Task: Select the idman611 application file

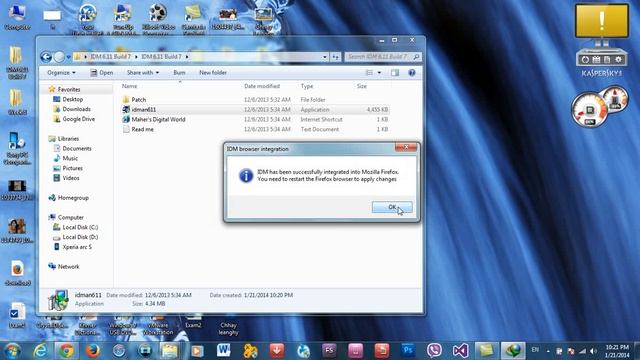Action: 143,109
